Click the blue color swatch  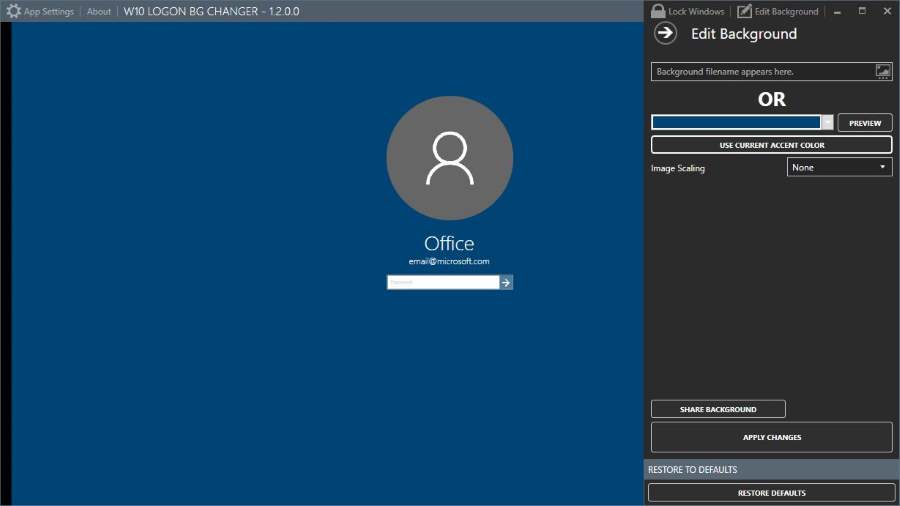point(736,122)
